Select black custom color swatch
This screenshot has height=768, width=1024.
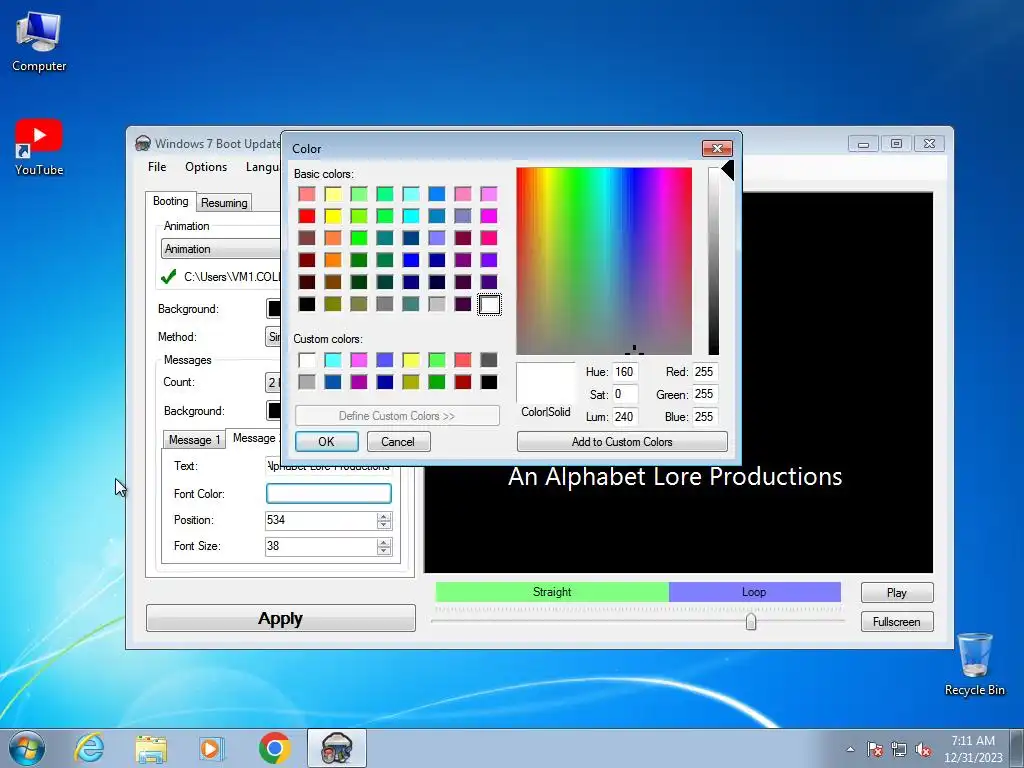[489, 382]
